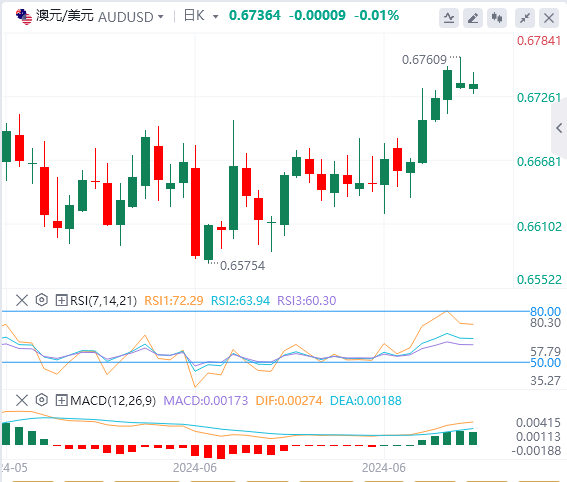Click the RSI 80.00 level line
The height and width of the screenshot is (482, 567).
click(266, 311)
